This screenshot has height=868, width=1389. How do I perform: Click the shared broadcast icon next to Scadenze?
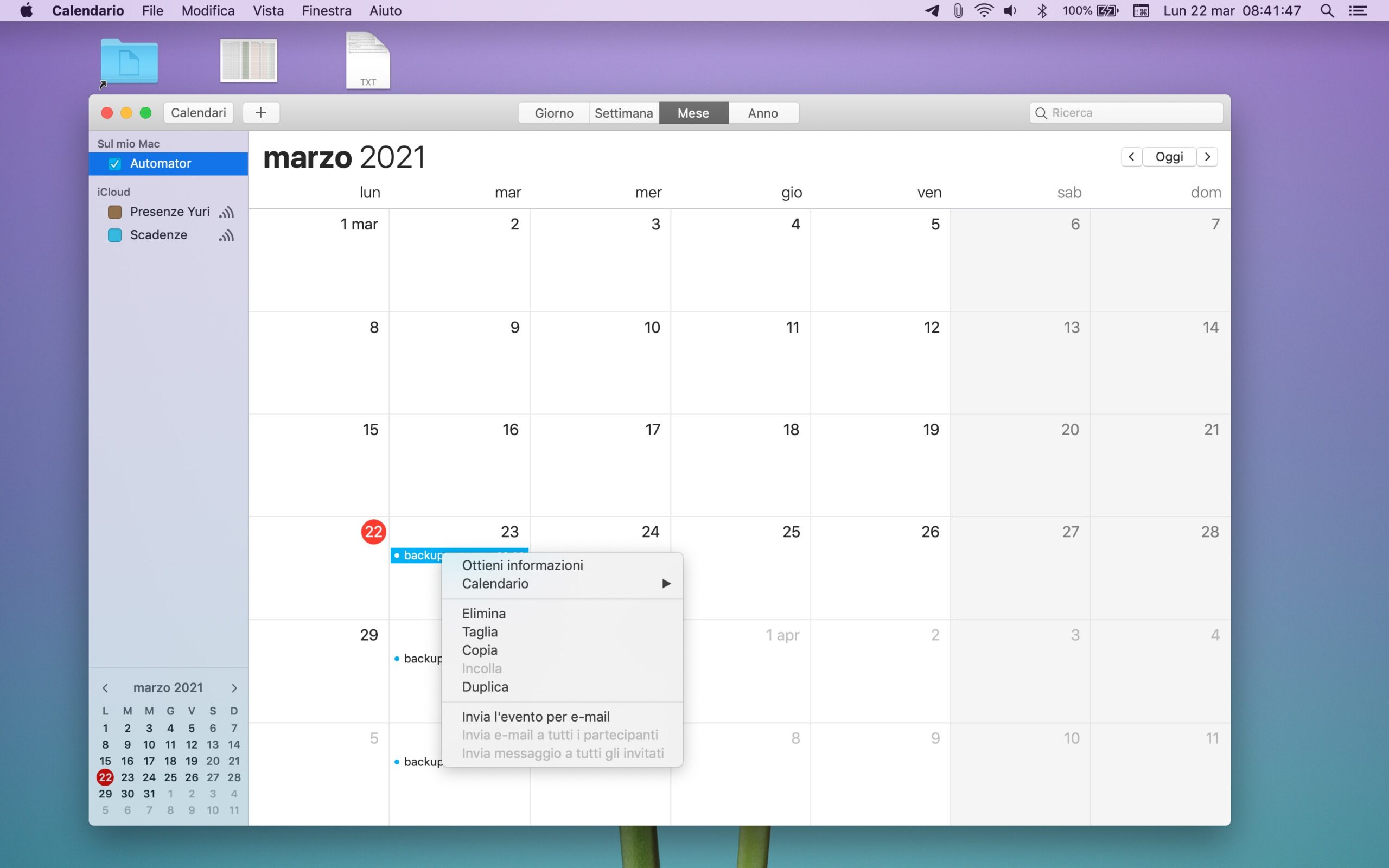click(226, 235)
